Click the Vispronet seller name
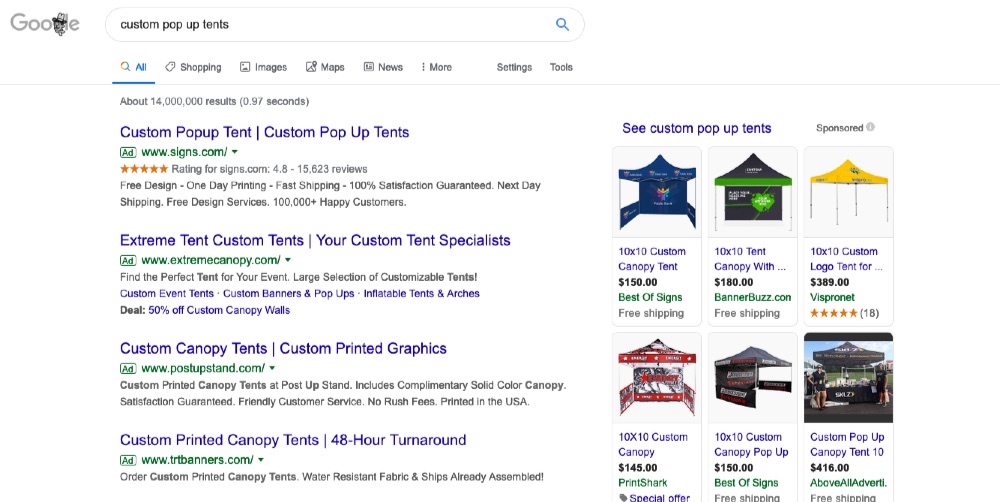Screen dimensions: 1000x502 [832, 297]
